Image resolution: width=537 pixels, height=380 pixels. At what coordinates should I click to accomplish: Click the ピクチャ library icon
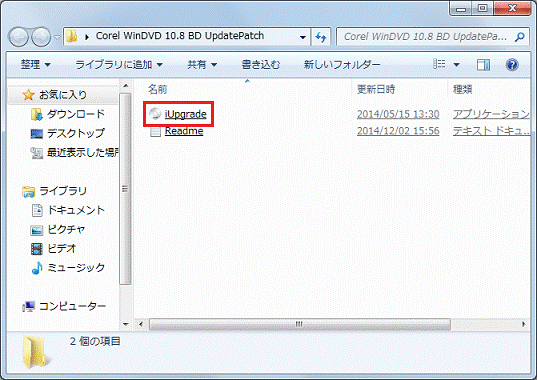(x=37, y=230)
